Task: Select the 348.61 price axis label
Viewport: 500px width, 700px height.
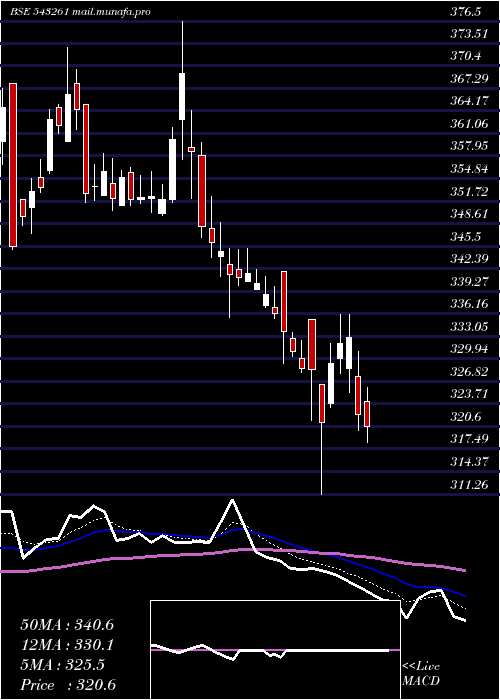Action: [469, 214]
